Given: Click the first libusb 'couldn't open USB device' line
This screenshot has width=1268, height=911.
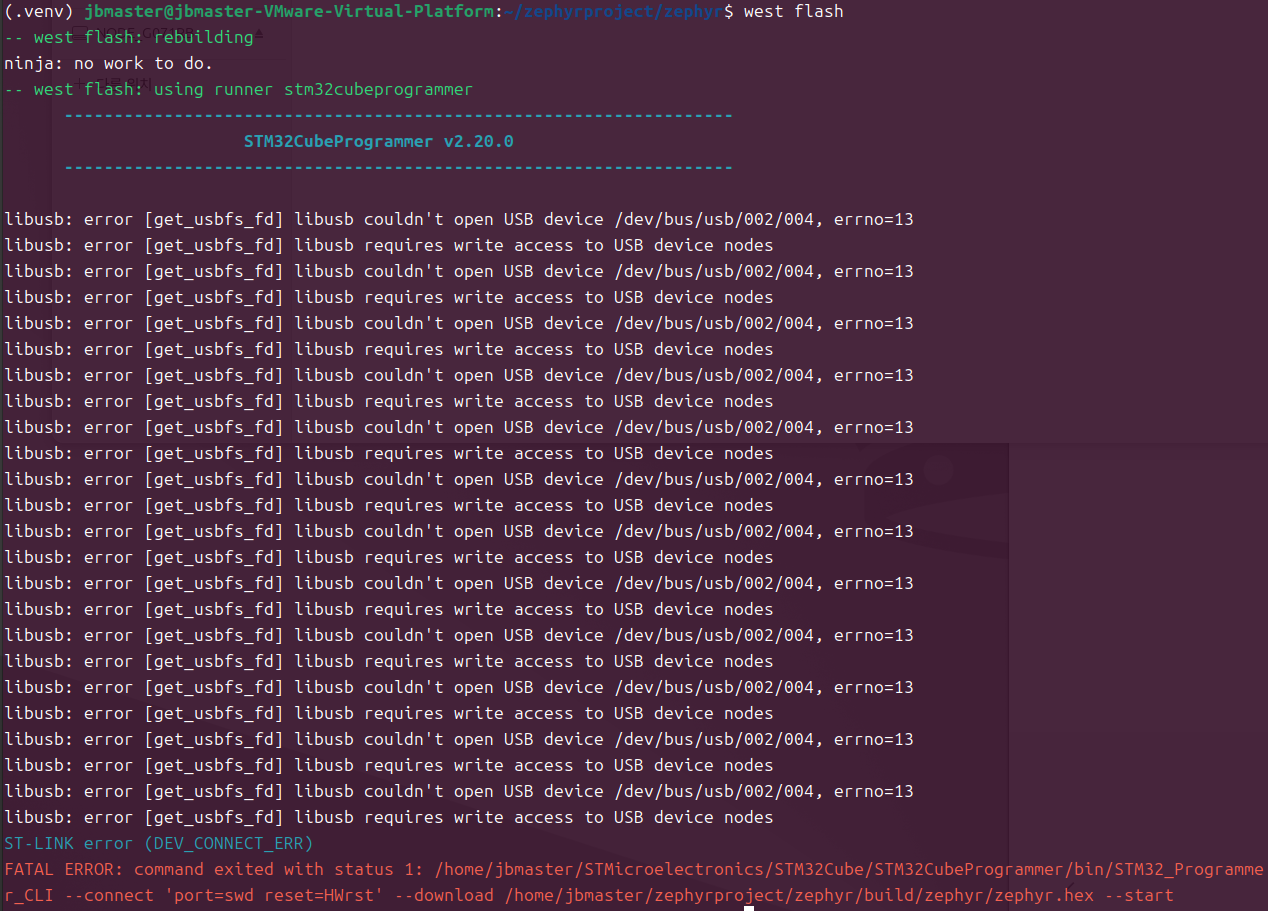Looking at the screenshot, I should click(x=459, y=220).
